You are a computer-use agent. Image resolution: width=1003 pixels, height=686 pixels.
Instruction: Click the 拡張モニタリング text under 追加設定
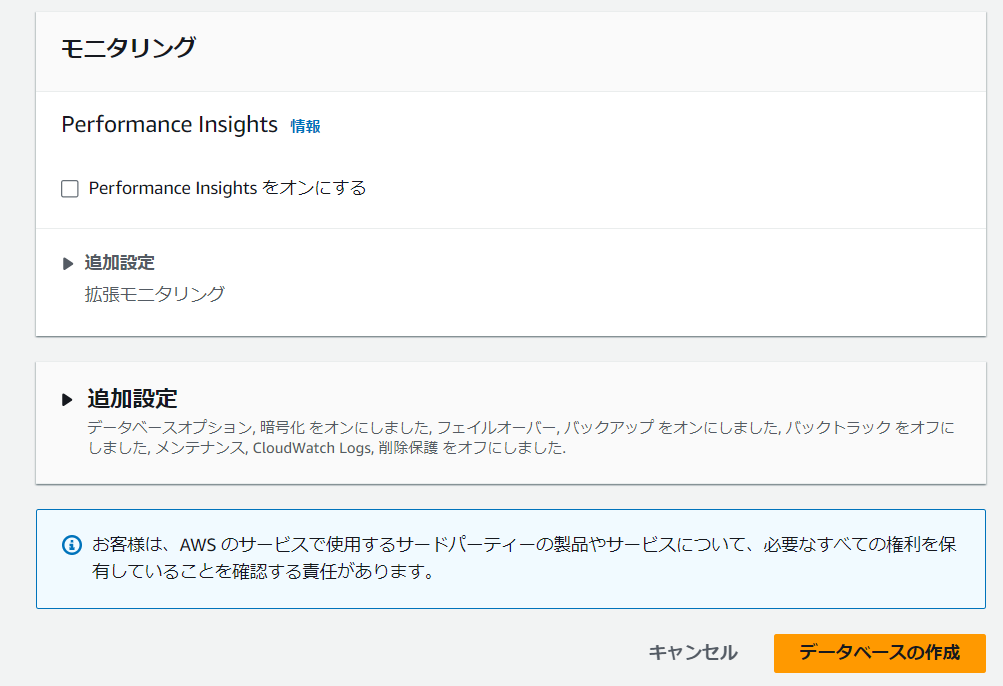coord(154,294)
